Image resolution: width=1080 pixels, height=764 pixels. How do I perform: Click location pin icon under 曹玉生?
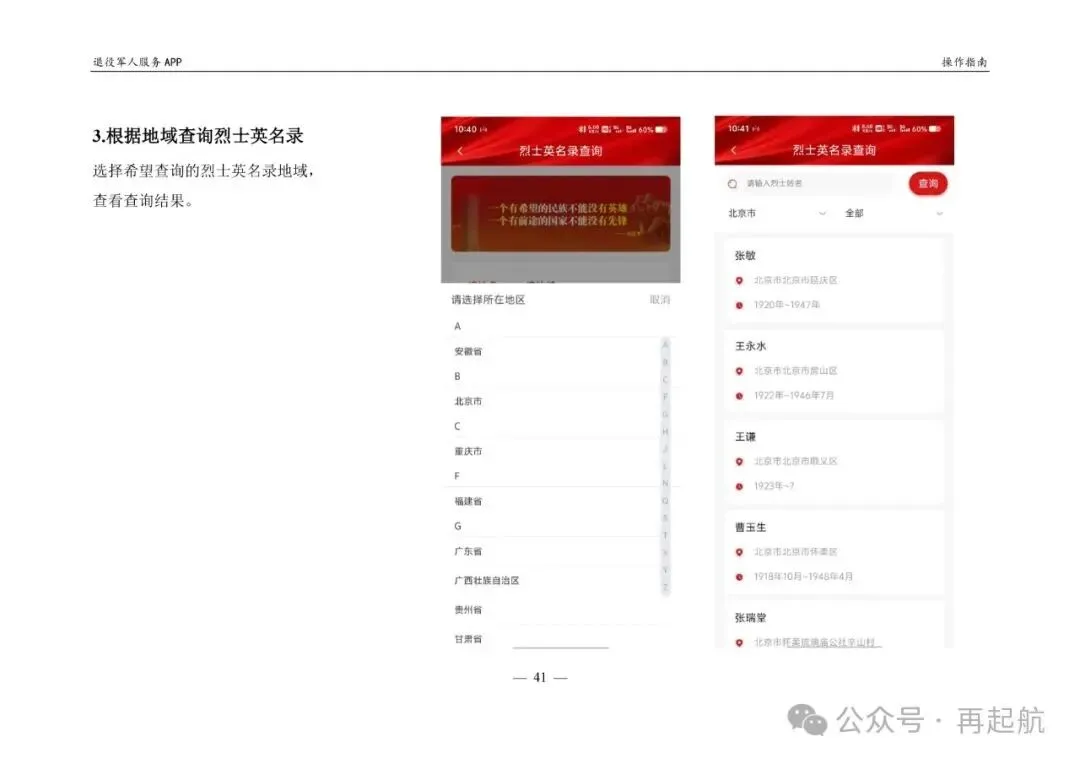coord(739,553)
